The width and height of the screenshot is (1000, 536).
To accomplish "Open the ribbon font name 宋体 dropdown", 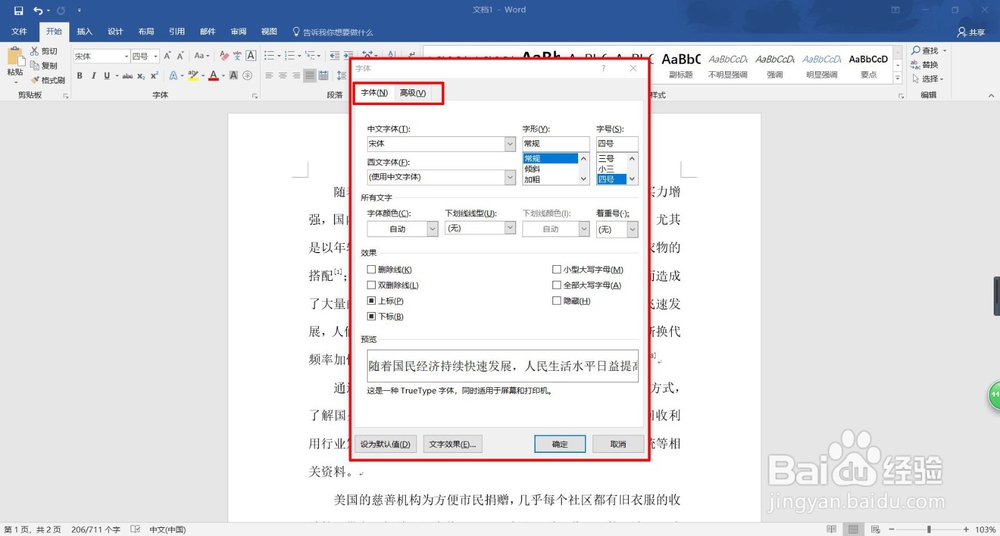I will tap(125, 56).
